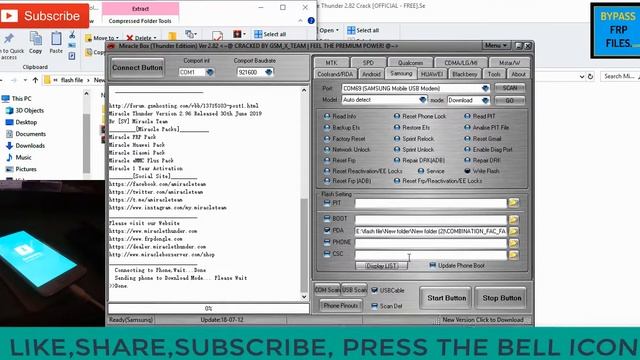
Task: Toggle the CSC checkbox
Action: tap(327, 254)
